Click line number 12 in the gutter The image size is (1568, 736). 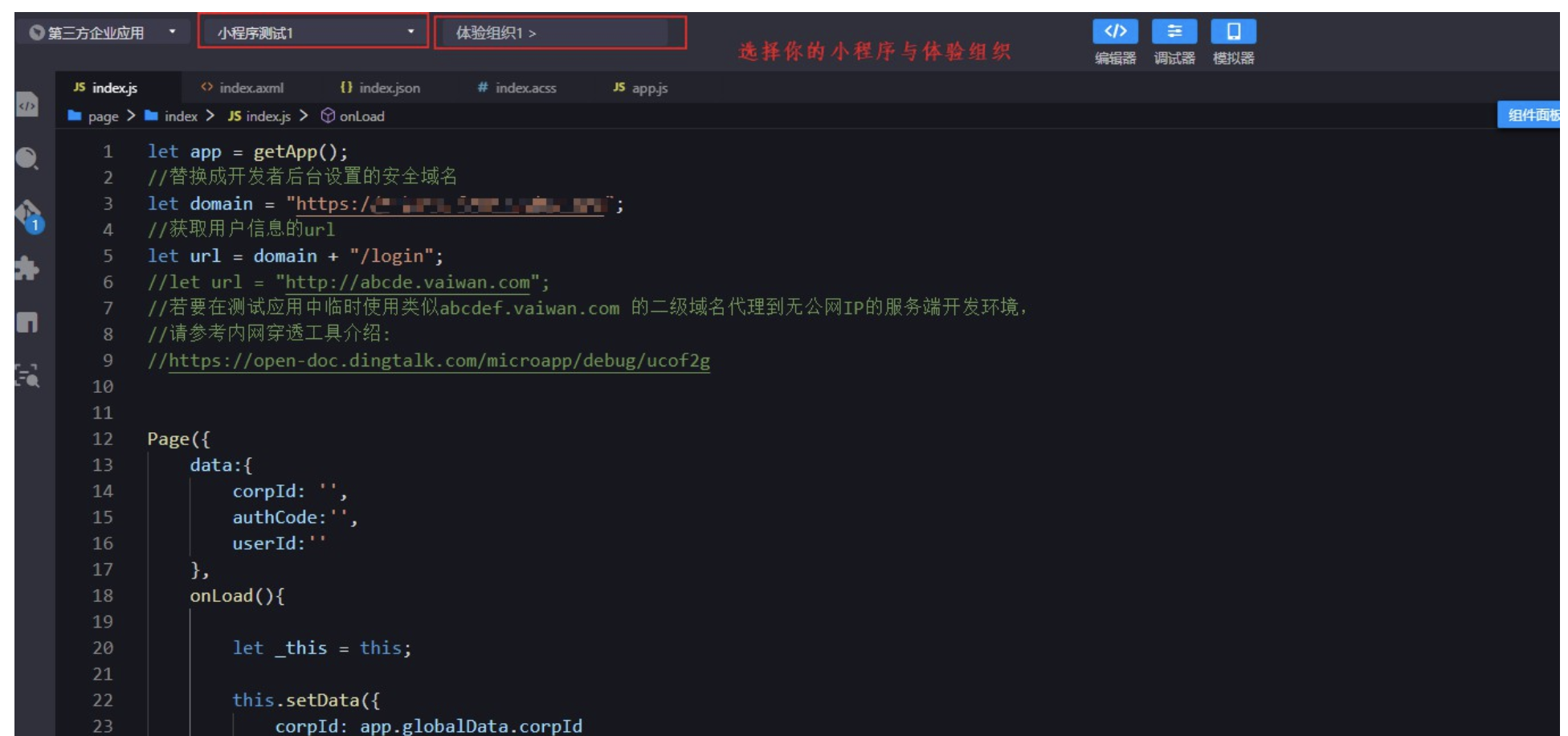pos(103,439)
